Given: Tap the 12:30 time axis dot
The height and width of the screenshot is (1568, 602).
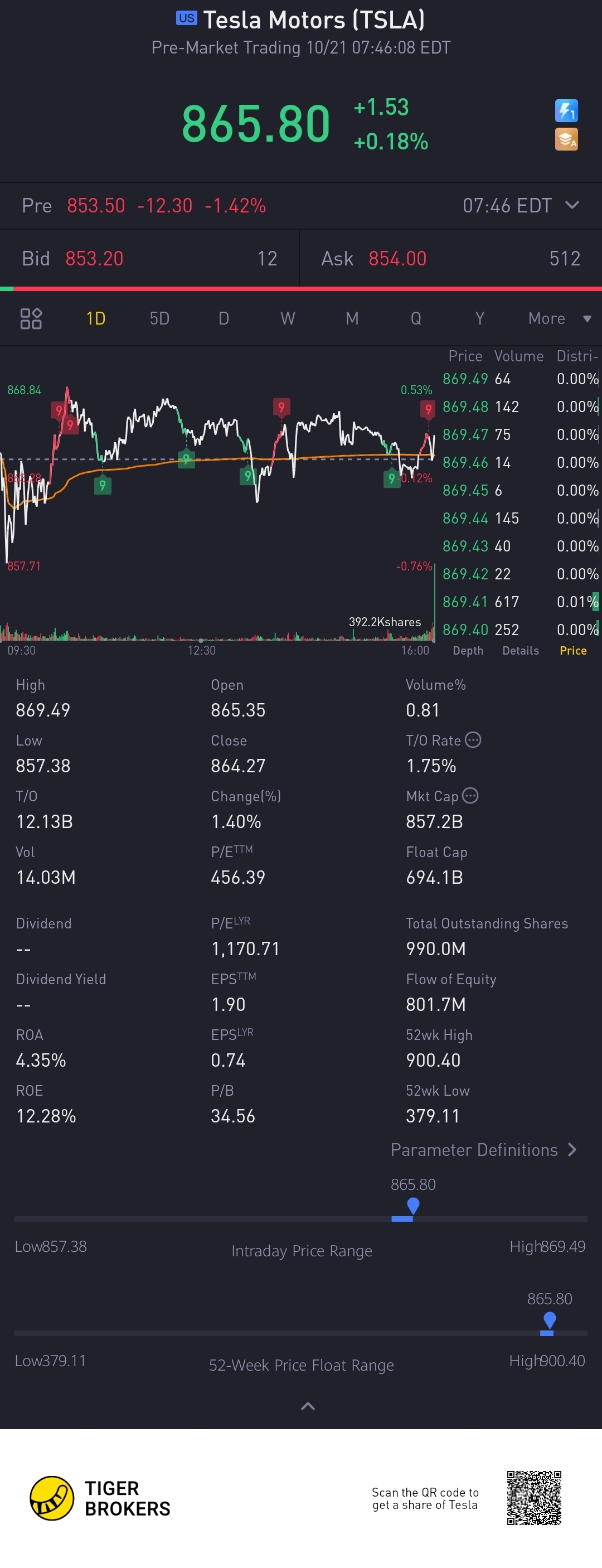Looking at the screenshot, I should click(x=201, y=640).
